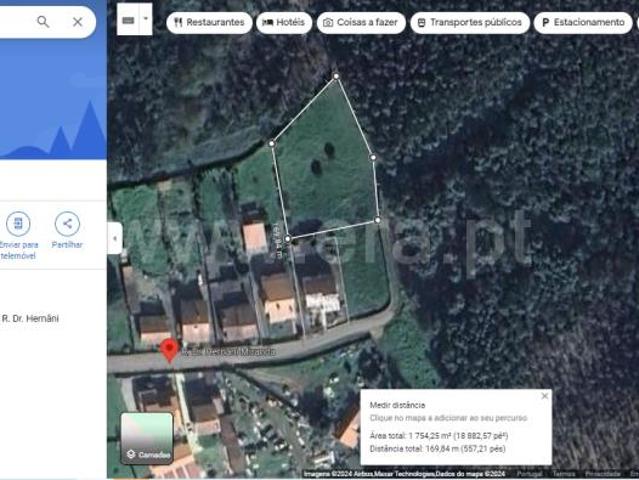Open the keyboard input options dropdown arrow

[146, 19]
